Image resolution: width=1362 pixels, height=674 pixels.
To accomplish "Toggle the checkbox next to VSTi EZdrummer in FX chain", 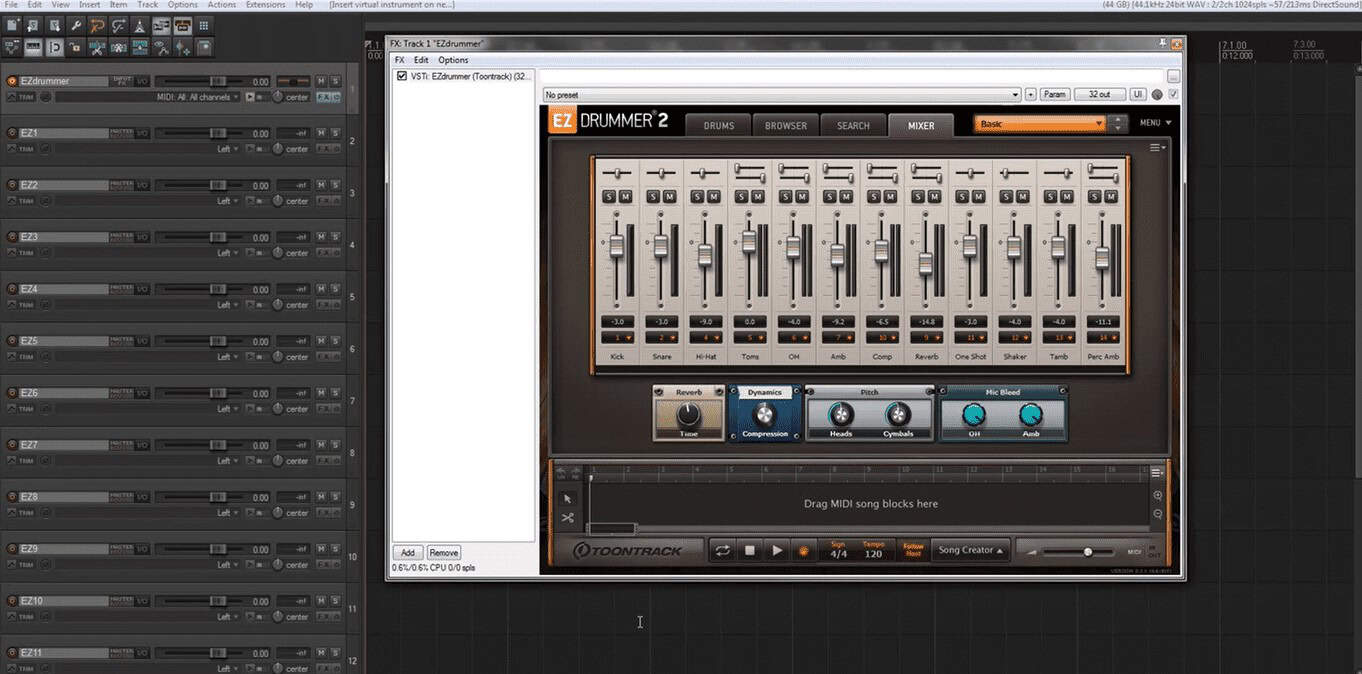I will (x=401, y=75).
